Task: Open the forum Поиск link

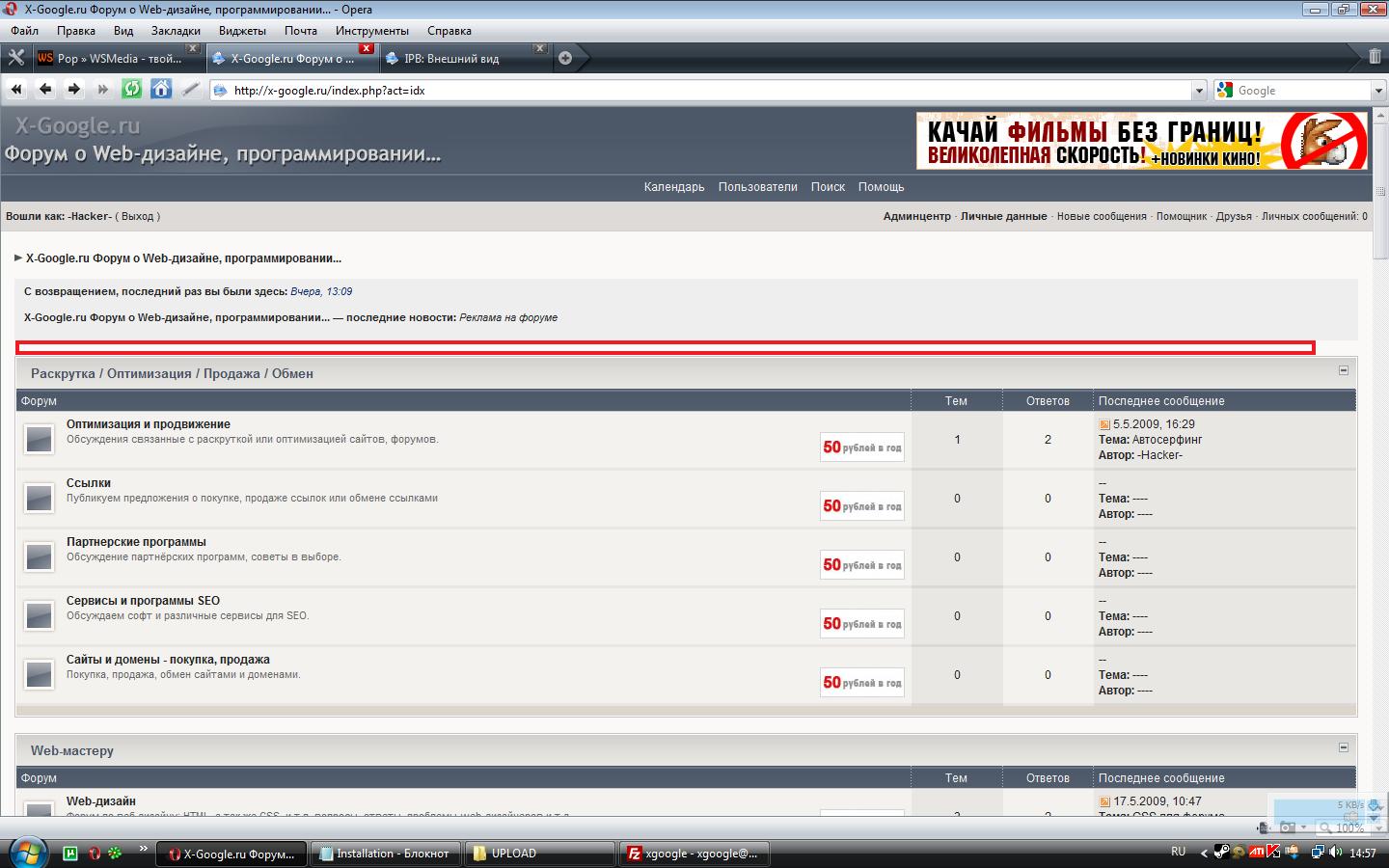Action: [828, 187]
